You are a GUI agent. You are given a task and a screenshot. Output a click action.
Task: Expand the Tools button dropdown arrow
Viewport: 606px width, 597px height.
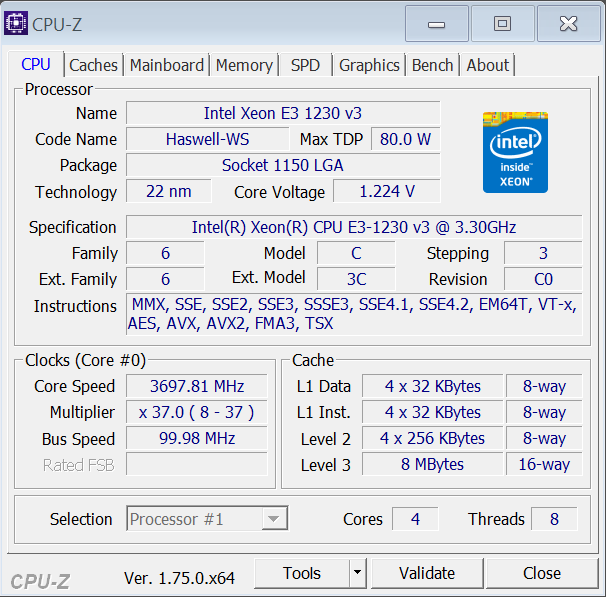click(x=357, y=573)
